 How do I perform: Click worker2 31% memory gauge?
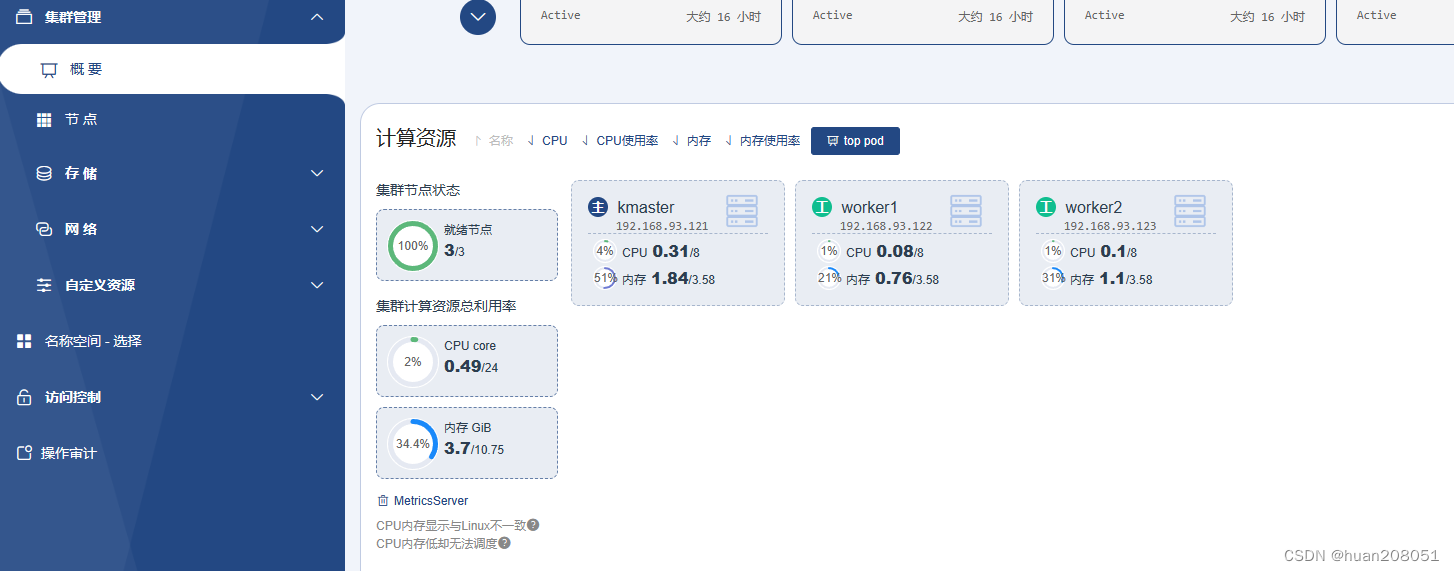1053,278
